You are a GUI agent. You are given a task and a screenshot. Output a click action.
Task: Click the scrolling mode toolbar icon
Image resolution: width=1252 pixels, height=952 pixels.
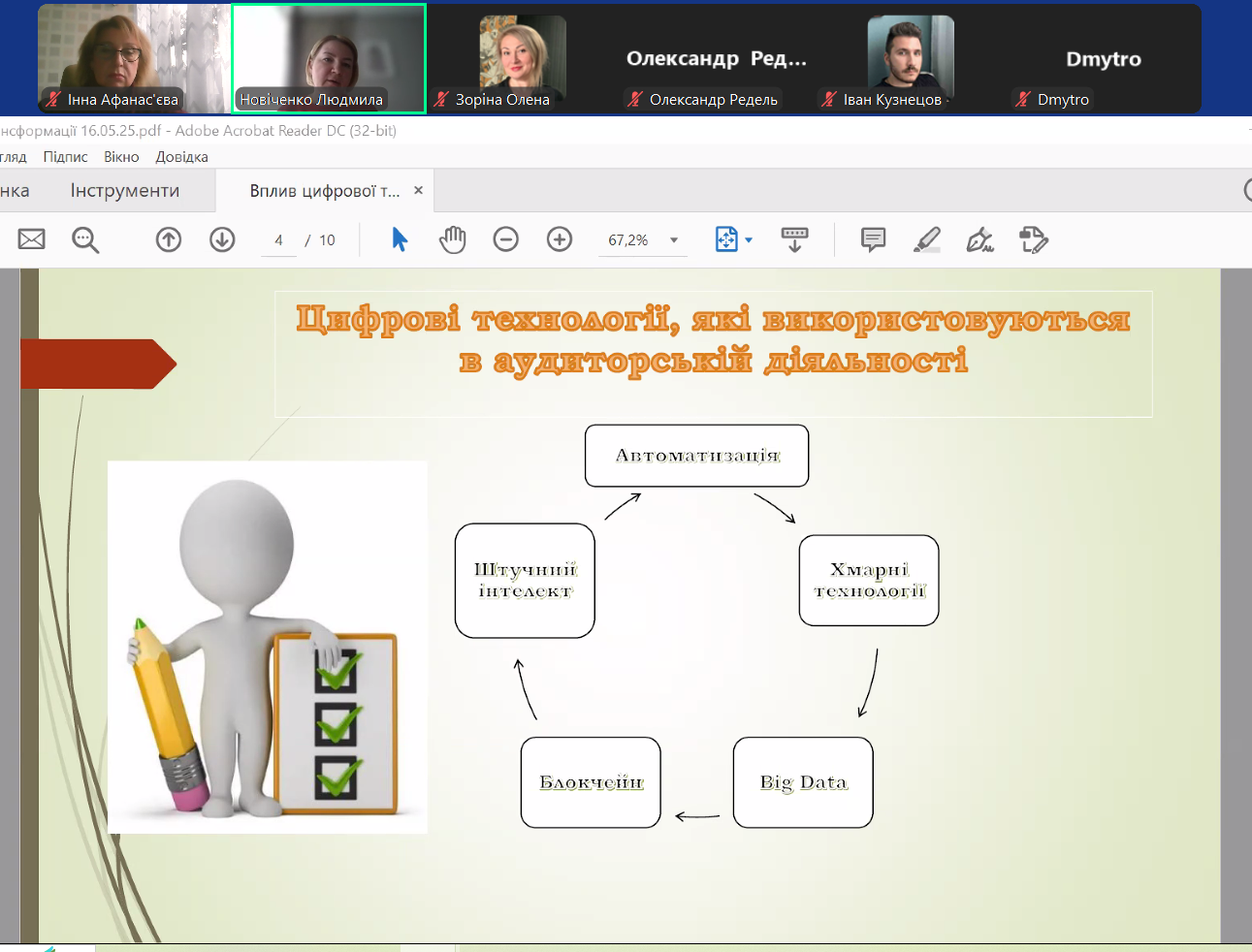794,239
